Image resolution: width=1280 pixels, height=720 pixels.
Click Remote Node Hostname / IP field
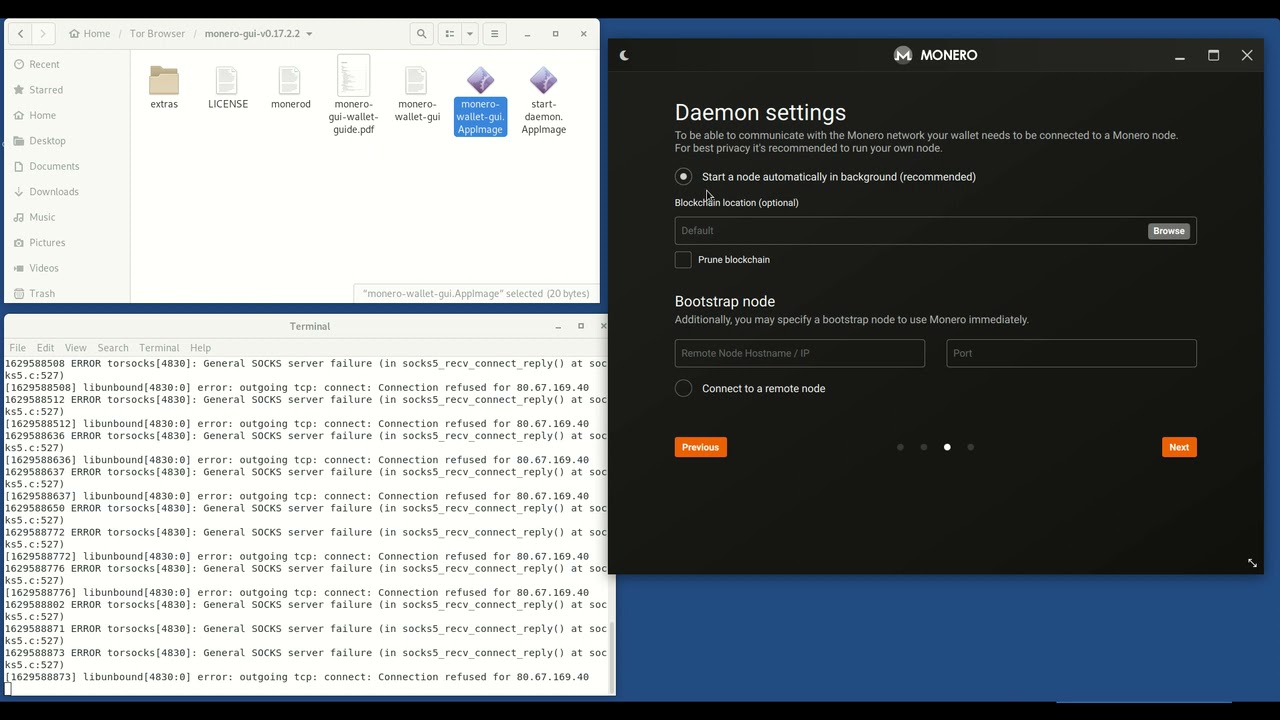pos(800,353)
